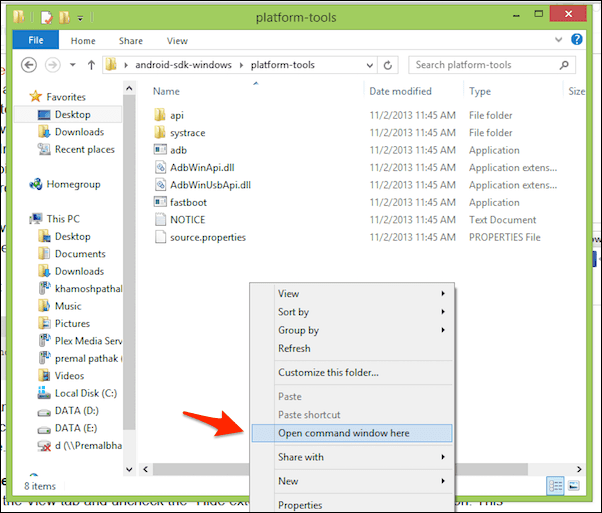The height and width of the screenshot is (513, 602).
Task: Open recent locations dropdown arrow
Action: (x=73, y=65)
